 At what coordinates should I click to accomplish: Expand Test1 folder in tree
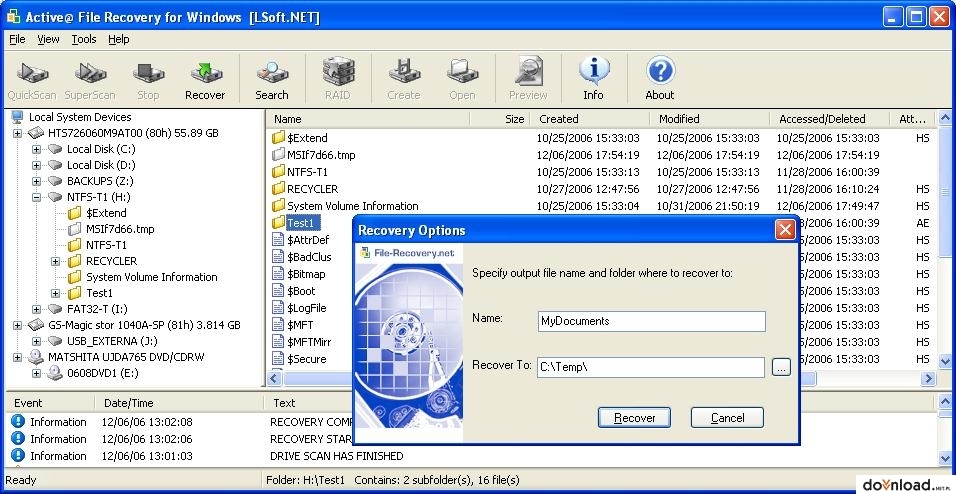(55, 293)
